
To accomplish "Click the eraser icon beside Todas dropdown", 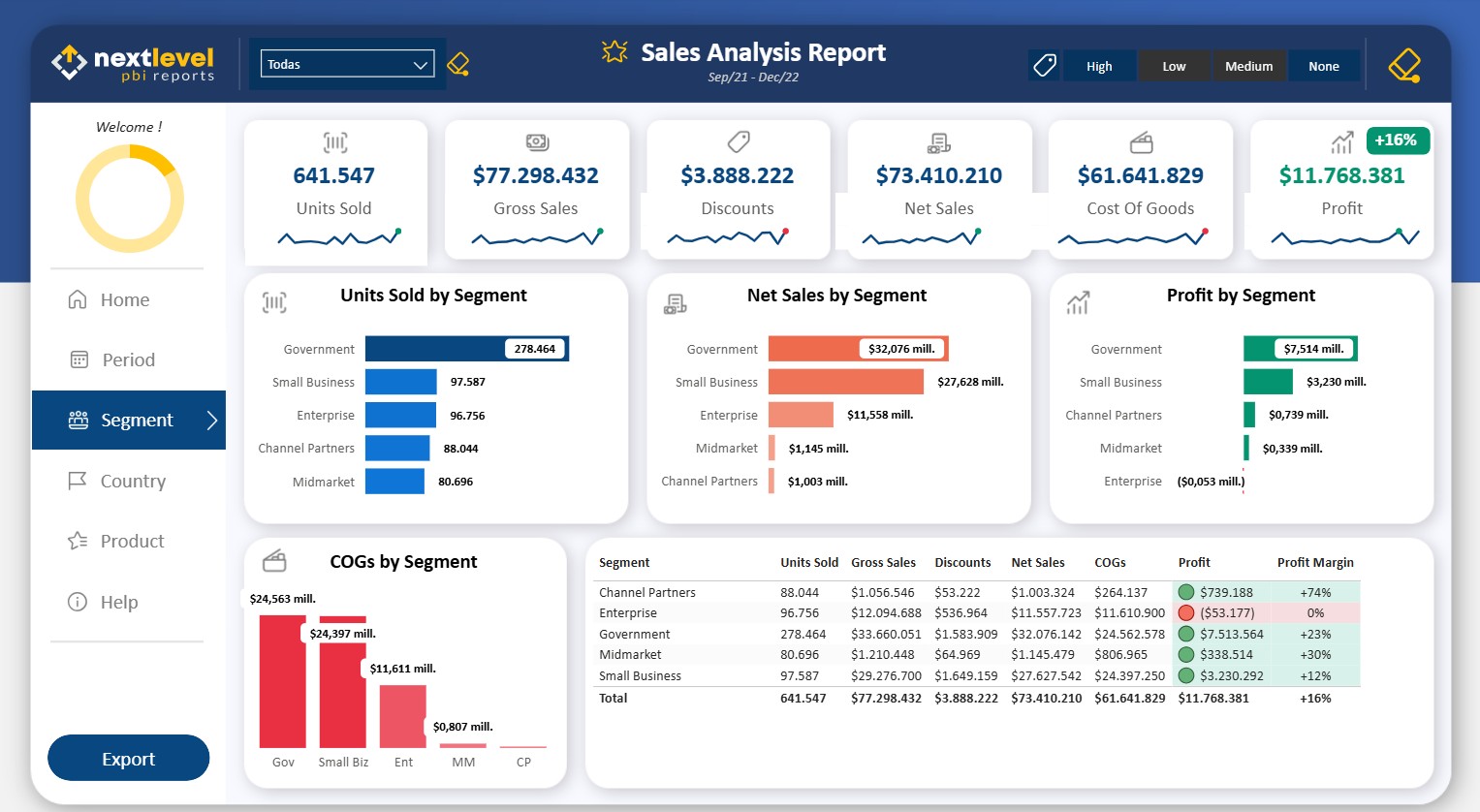I will point(457,65).
